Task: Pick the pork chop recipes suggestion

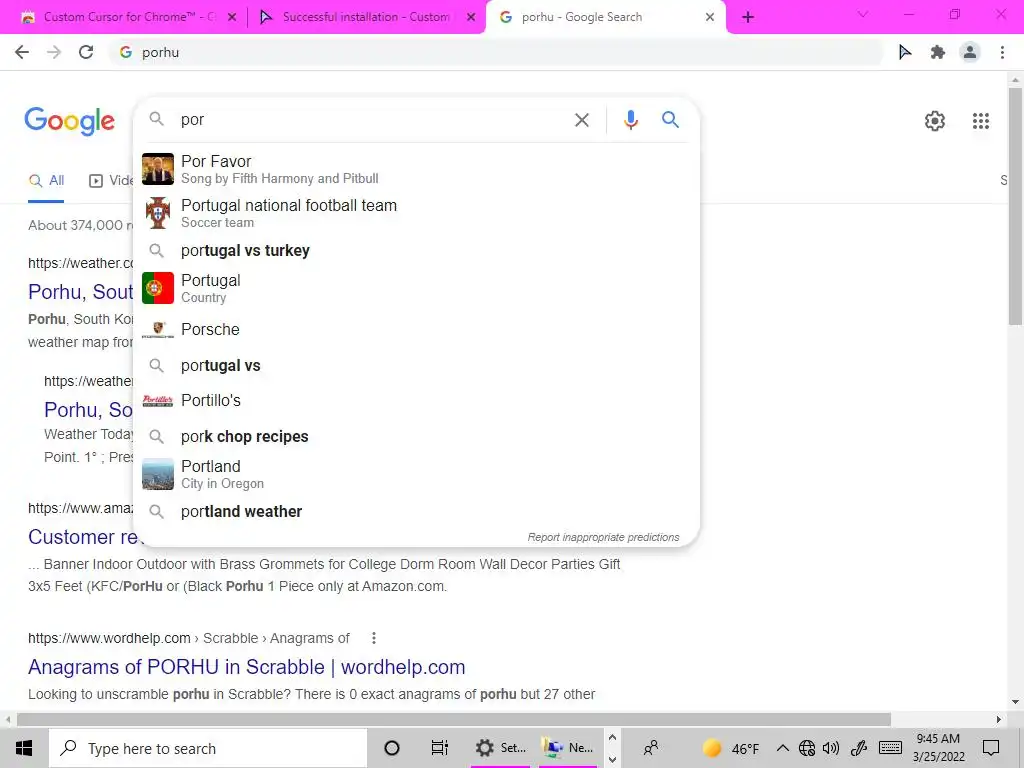Action: click(x=416, y=436)
